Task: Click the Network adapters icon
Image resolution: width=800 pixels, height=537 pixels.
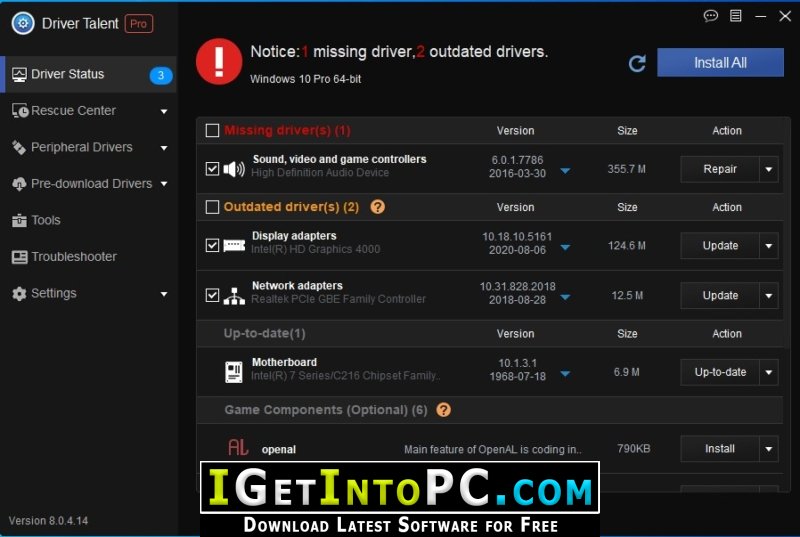Action: point(234,296)
